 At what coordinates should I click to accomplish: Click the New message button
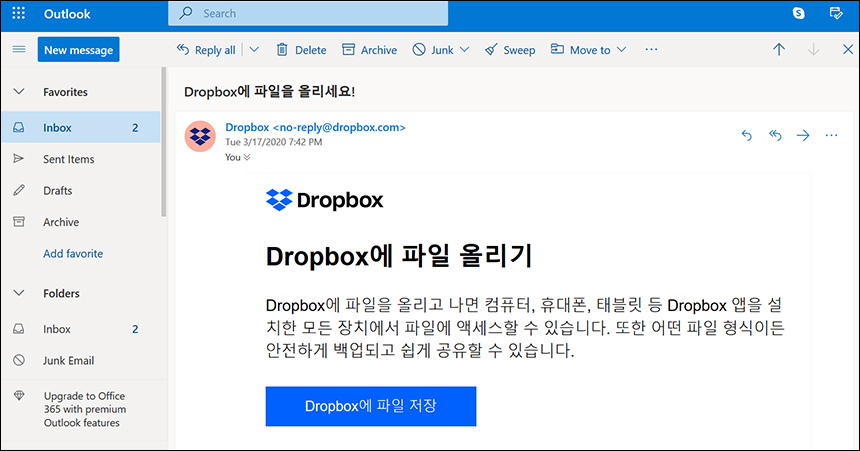78,49
